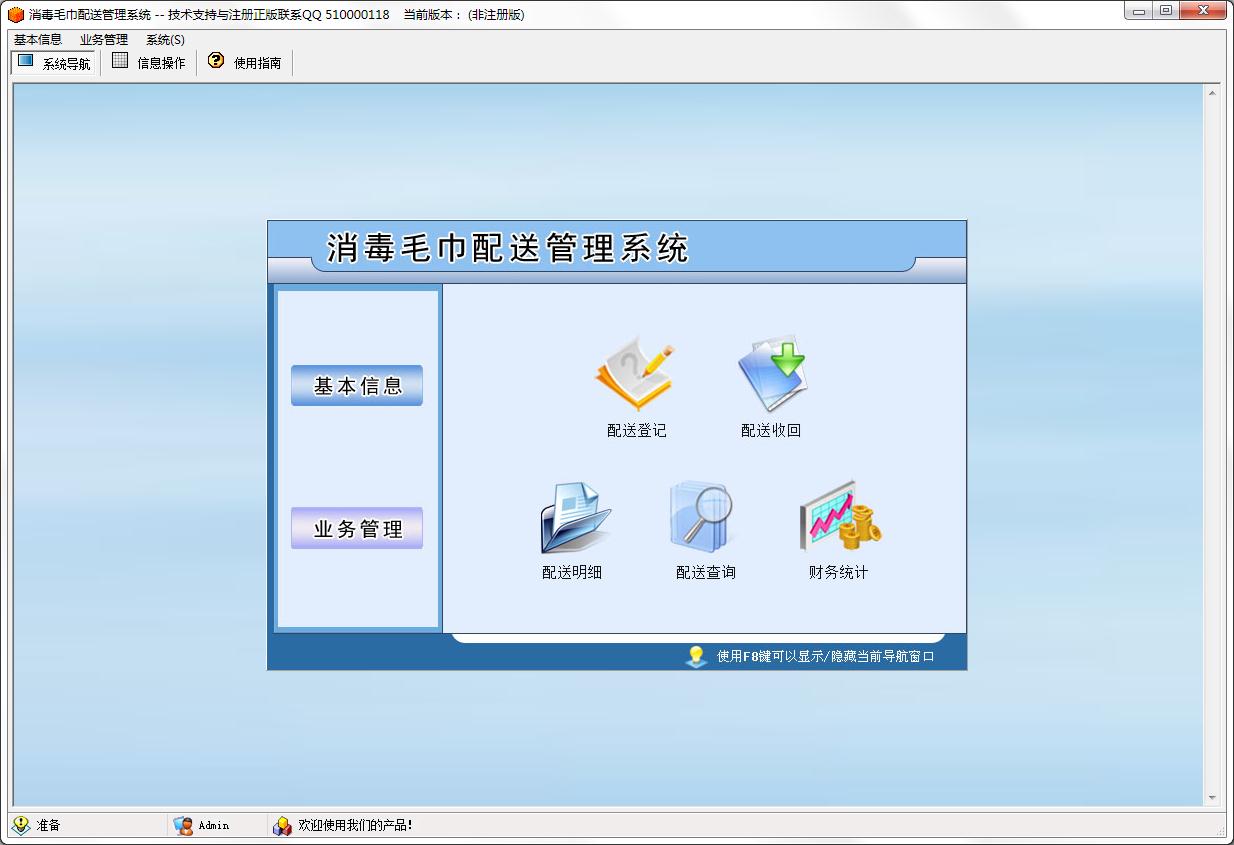Open the 基本信息 menu
This screenshot has width=1234, height=845.
[x=38, y=40]
